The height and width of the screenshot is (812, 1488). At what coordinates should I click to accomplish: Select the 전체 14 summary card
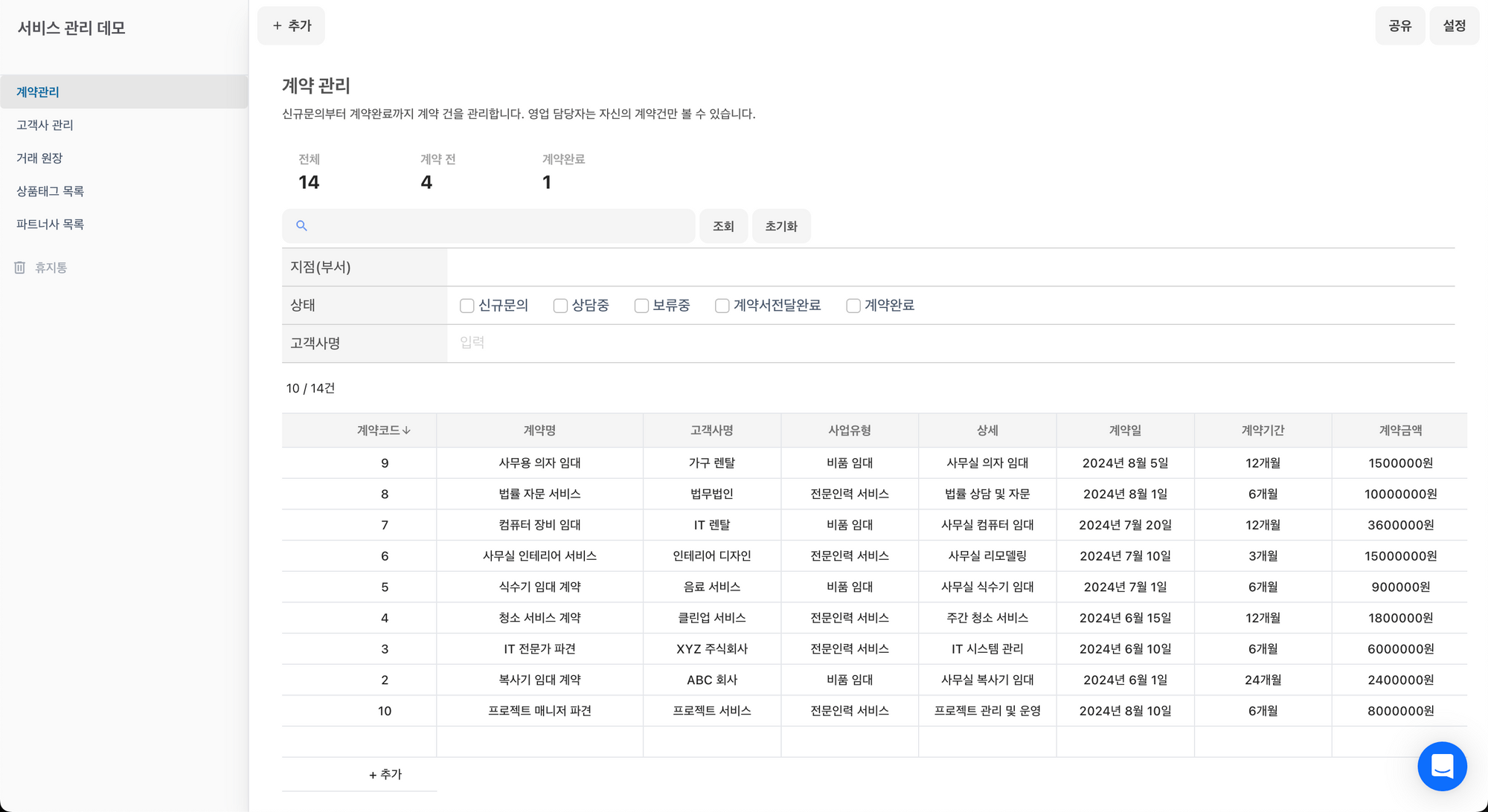click(x=310, y=173)
